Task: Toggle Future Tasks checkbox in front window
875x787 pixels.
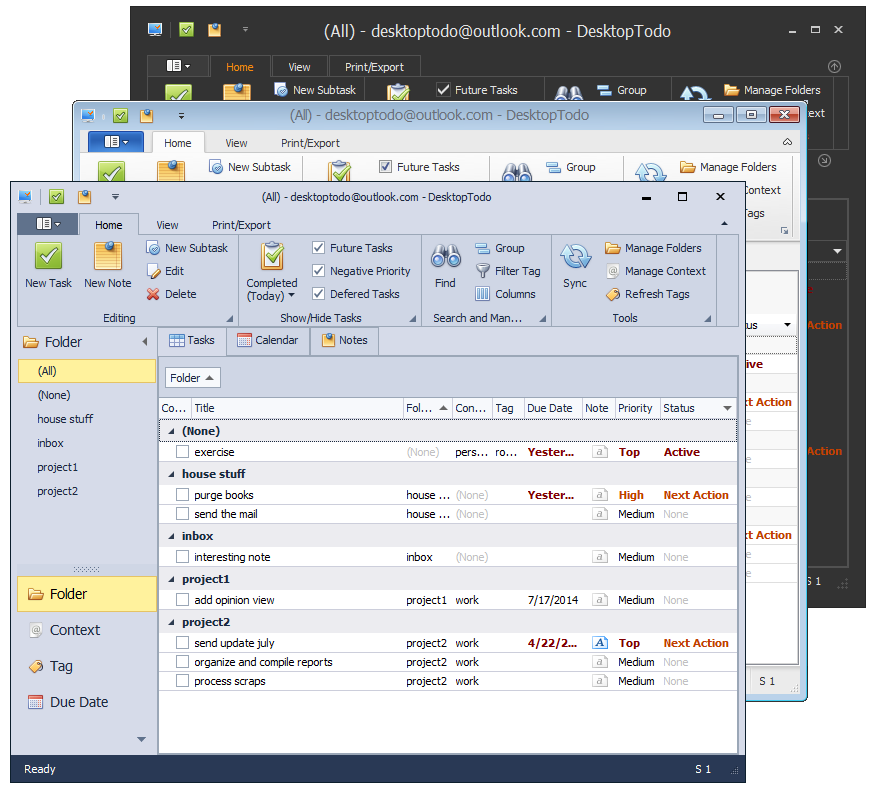Action: [x=319, y=247]
